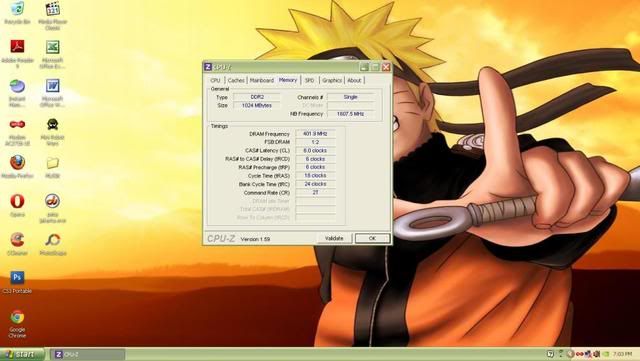Click the RAS# to CAS# Delay value

(x=316, y=159)
